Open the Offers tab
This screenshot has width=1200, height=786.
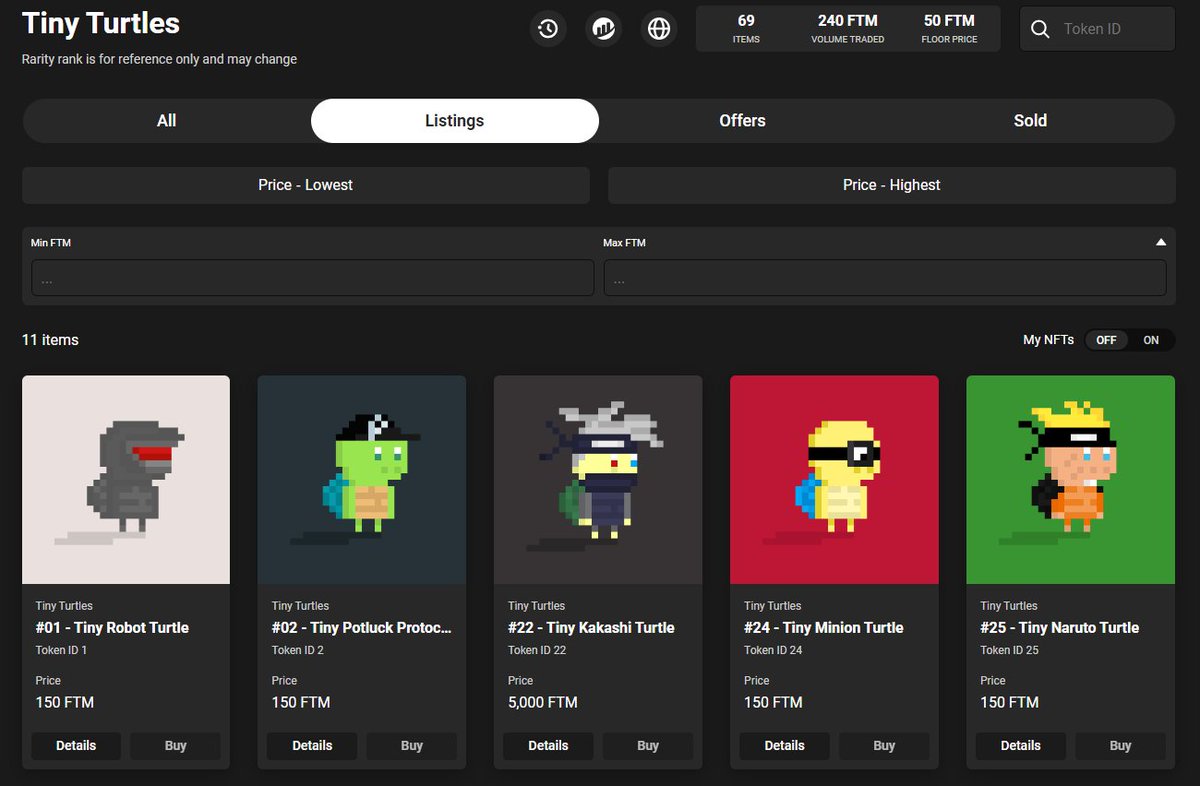point(742,121)
